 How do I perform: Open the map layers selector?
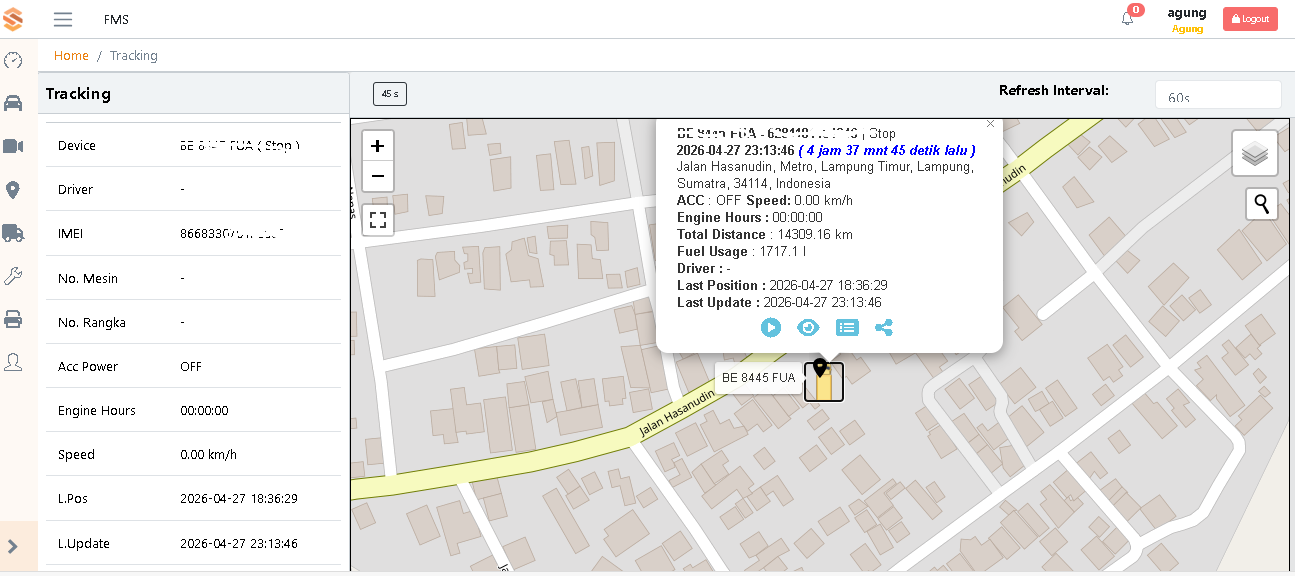tap(1255, 154)
